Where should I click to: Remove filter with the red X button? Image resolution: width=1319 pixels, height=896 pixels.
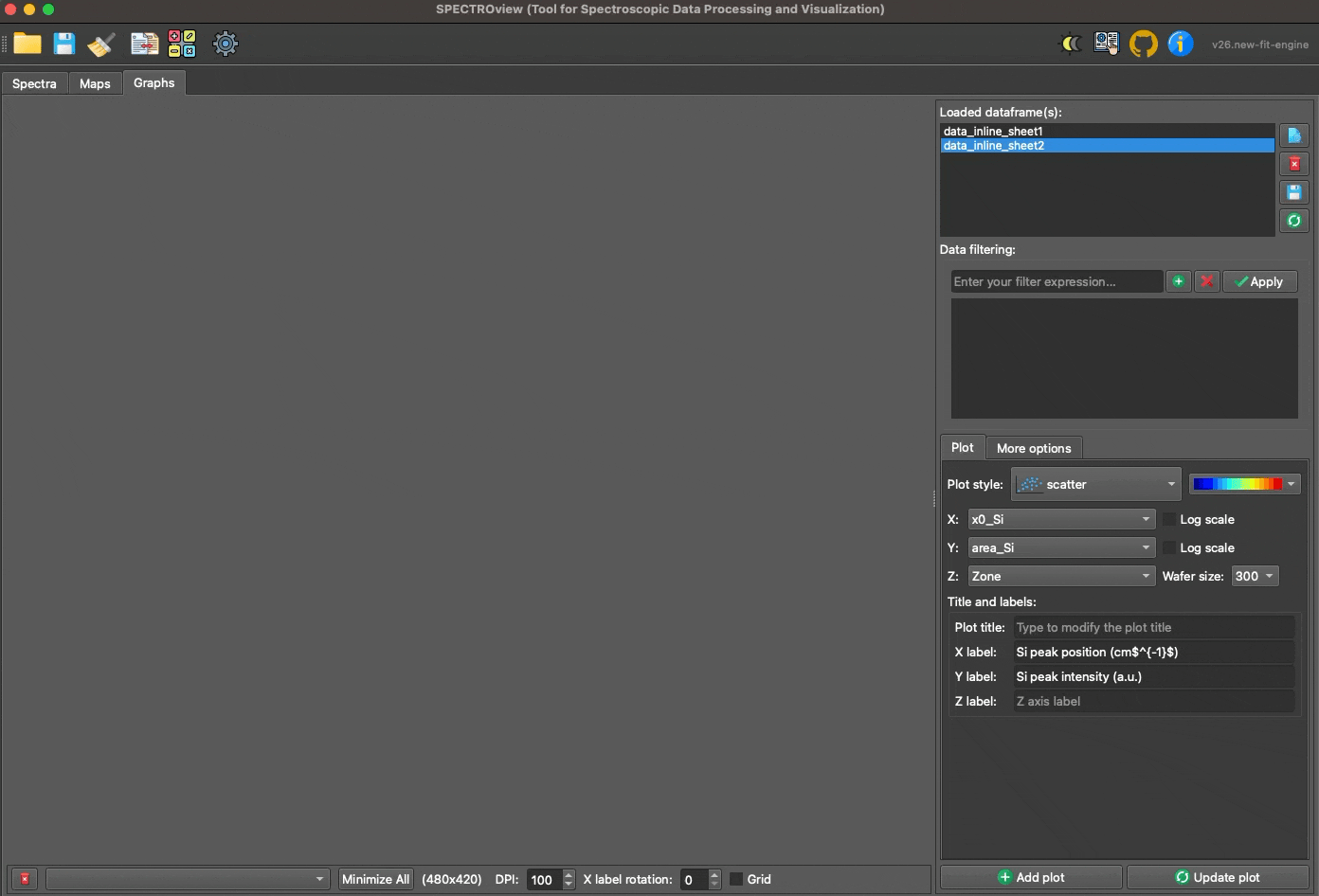(1206, 281)
